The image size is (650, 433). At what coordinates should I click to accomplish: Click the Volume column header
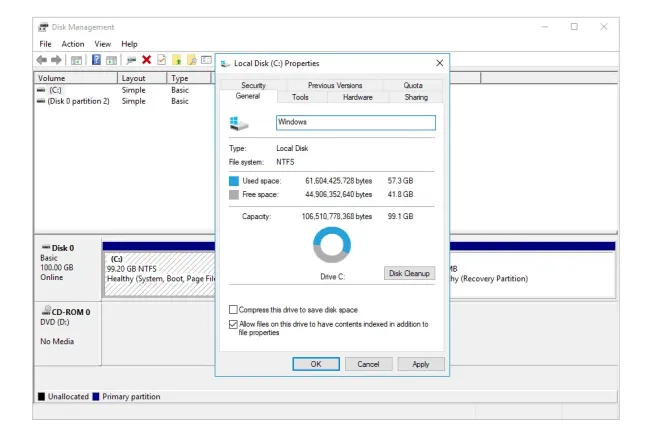pyautogui.click(x=75, y=78)
